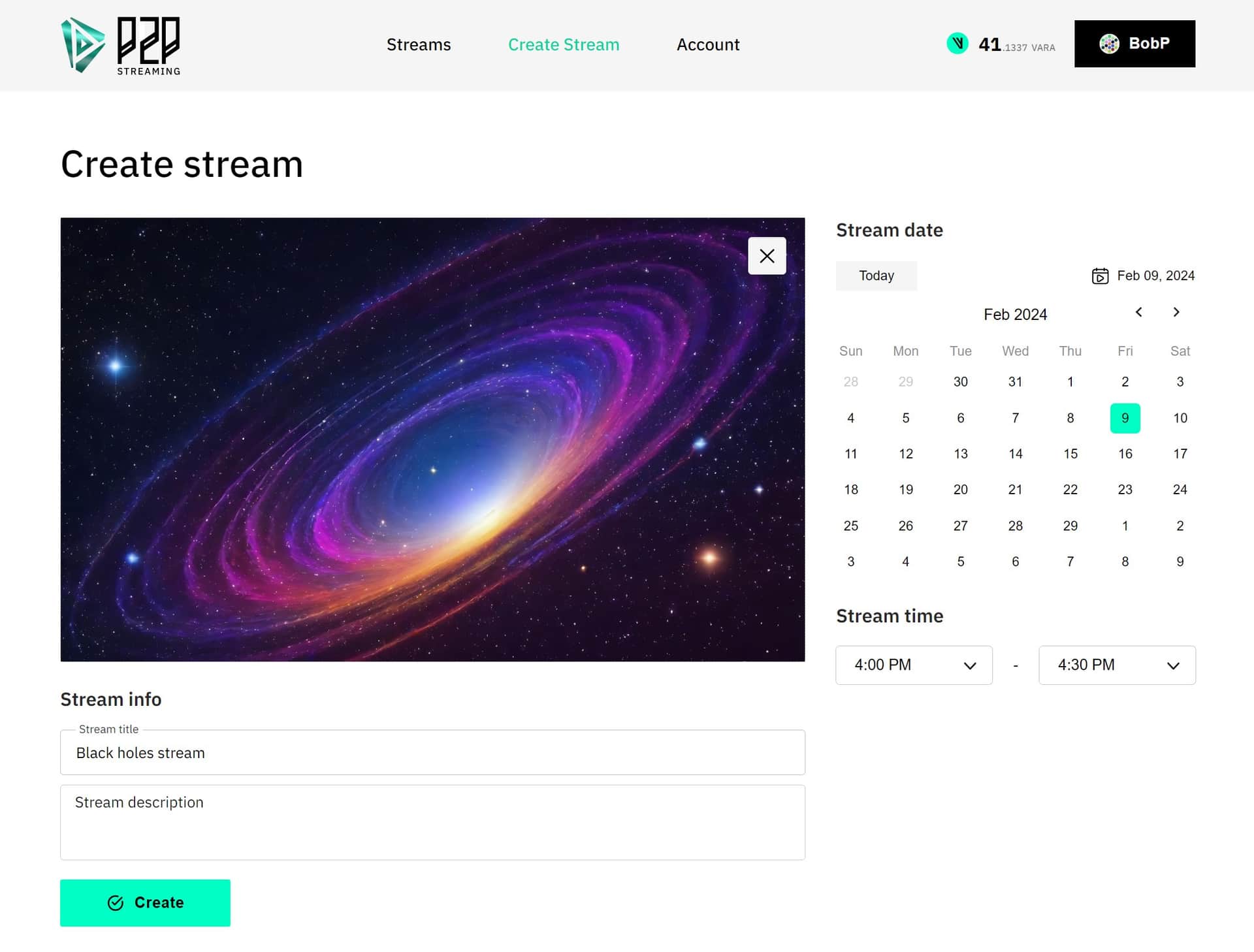Click the calendar icon beside Feb 09, 2024
This screenshot has height=952, width=1254.
(x=1100, y=276)
